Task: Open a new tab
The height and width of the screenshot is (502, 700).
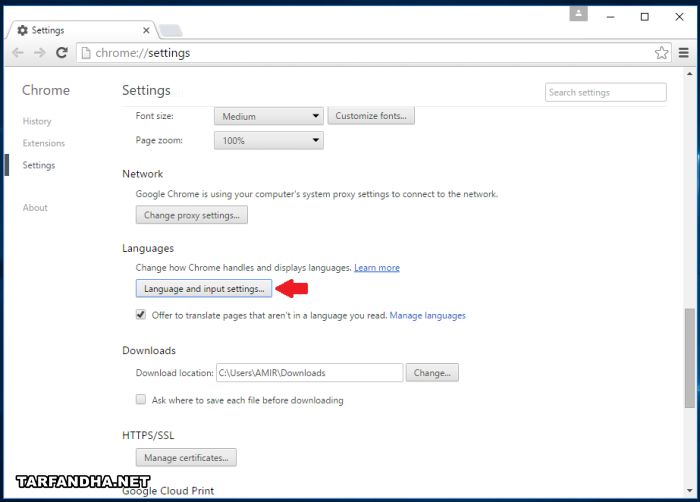Action: coord(170,30)
